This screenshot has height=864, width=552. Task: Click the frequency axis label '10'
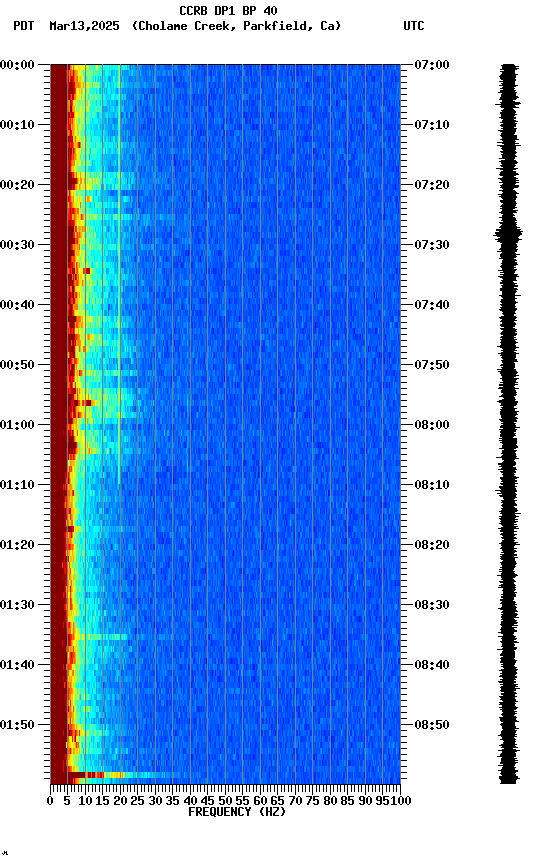tap(85, 801)
